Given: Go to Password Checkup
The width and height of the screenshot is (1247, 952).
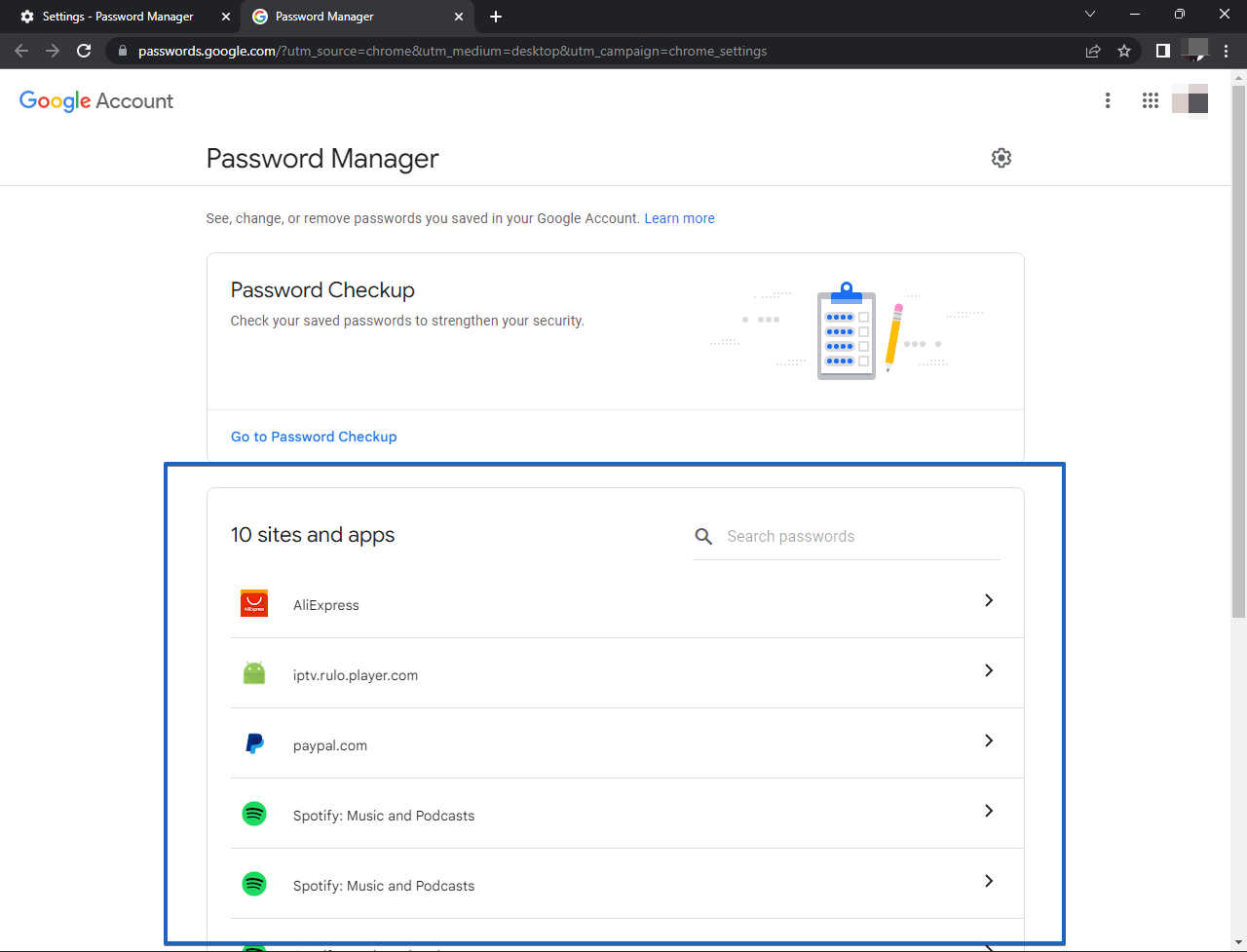Looking at the screenshot, I should point(314,437).
